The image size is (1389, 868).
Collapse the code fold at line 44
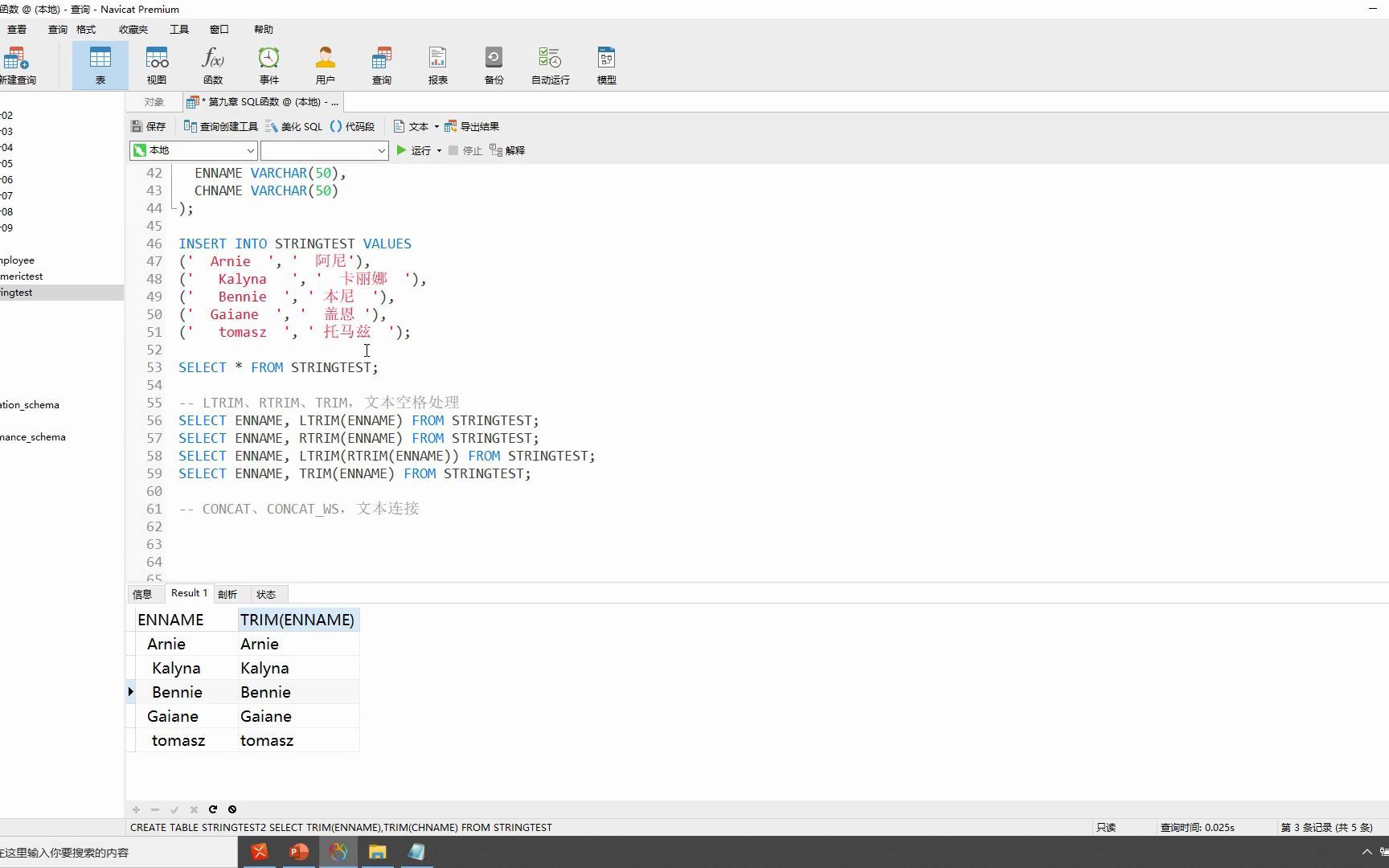coord(173,208)
